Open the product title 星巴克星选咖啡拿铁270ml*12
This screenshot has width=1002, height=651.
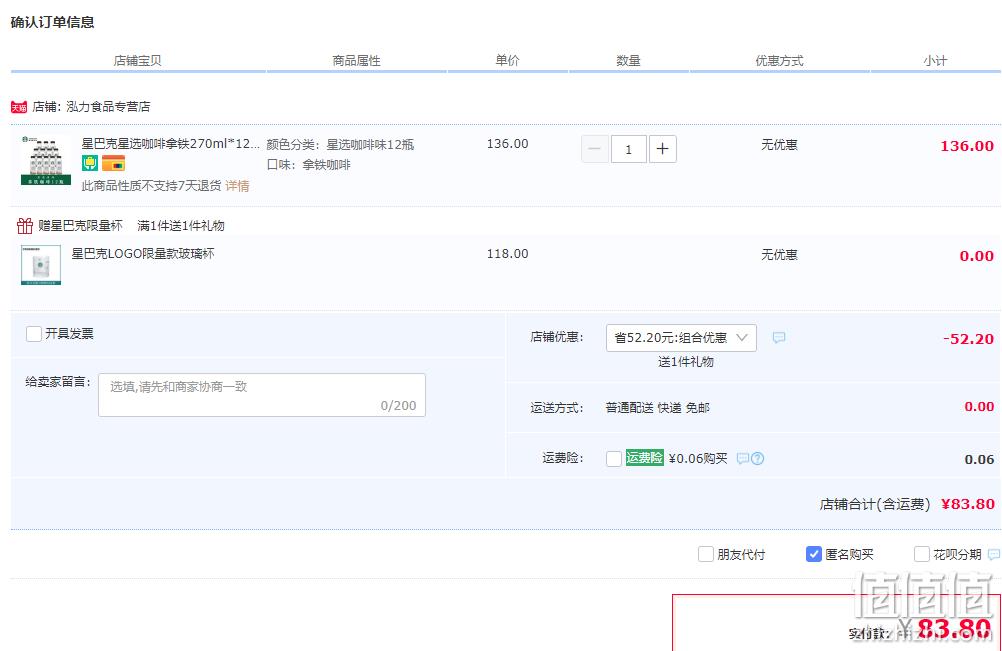[x=171, y=144]
